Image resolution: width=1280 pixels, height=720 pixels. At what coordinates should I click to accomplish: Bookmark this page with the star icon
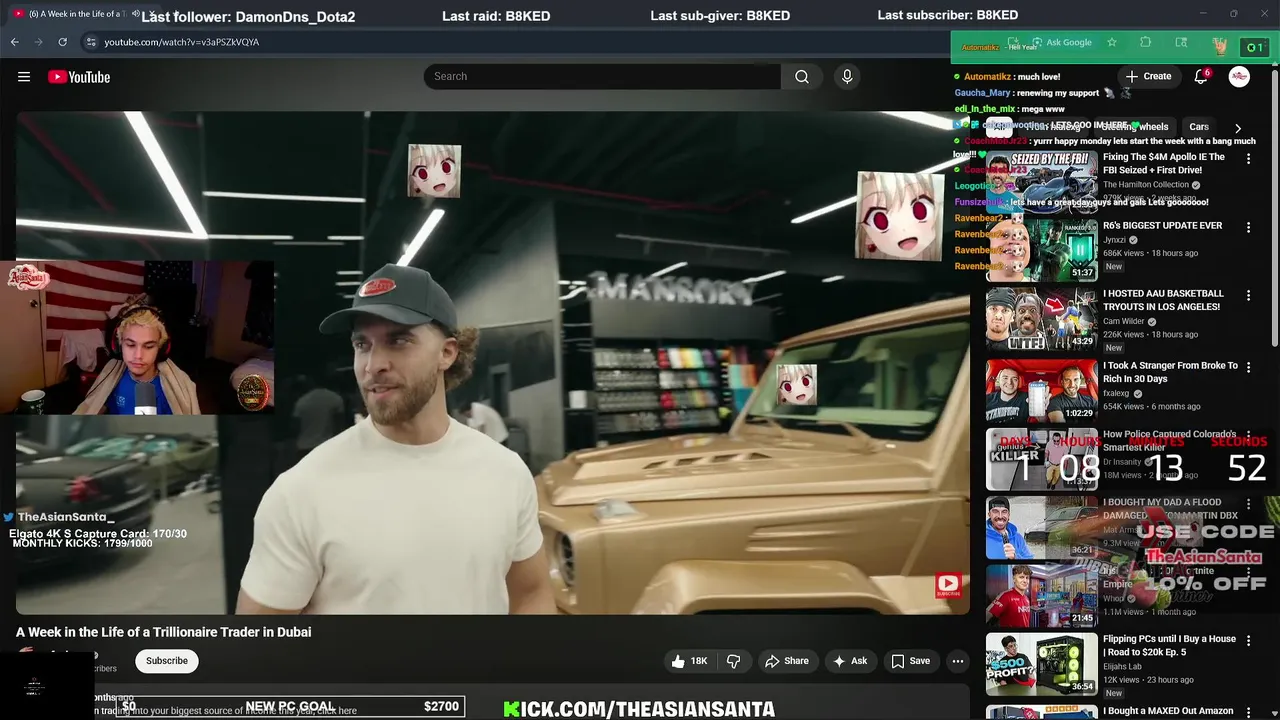[x=1111, y=42]
